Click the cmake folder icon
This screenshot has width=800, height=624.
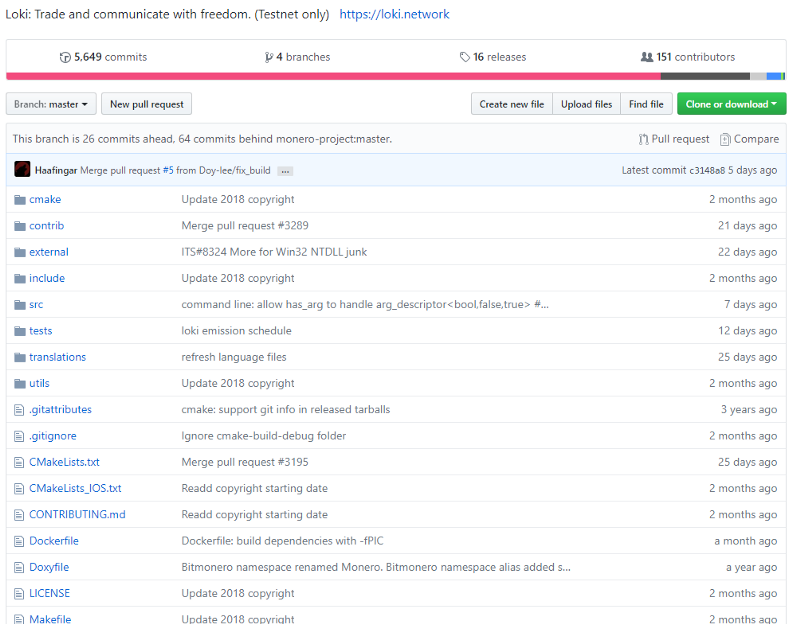coord(20,199)
